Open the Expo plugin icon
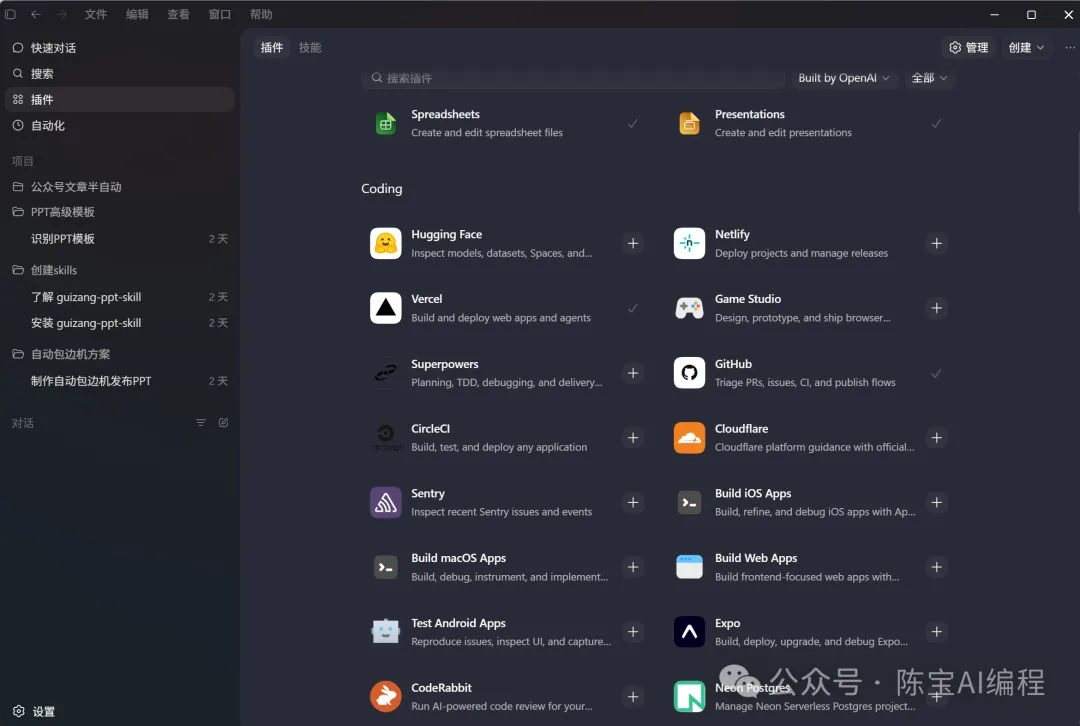 point(689,632)
